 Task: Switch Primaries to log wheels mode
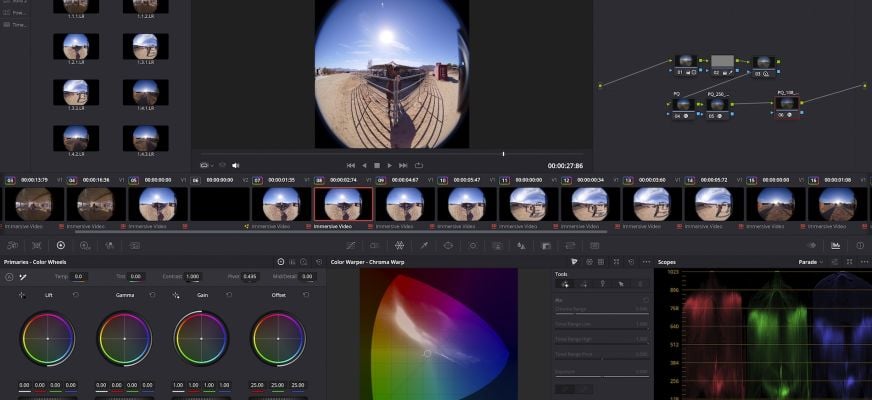pos(304,261)
